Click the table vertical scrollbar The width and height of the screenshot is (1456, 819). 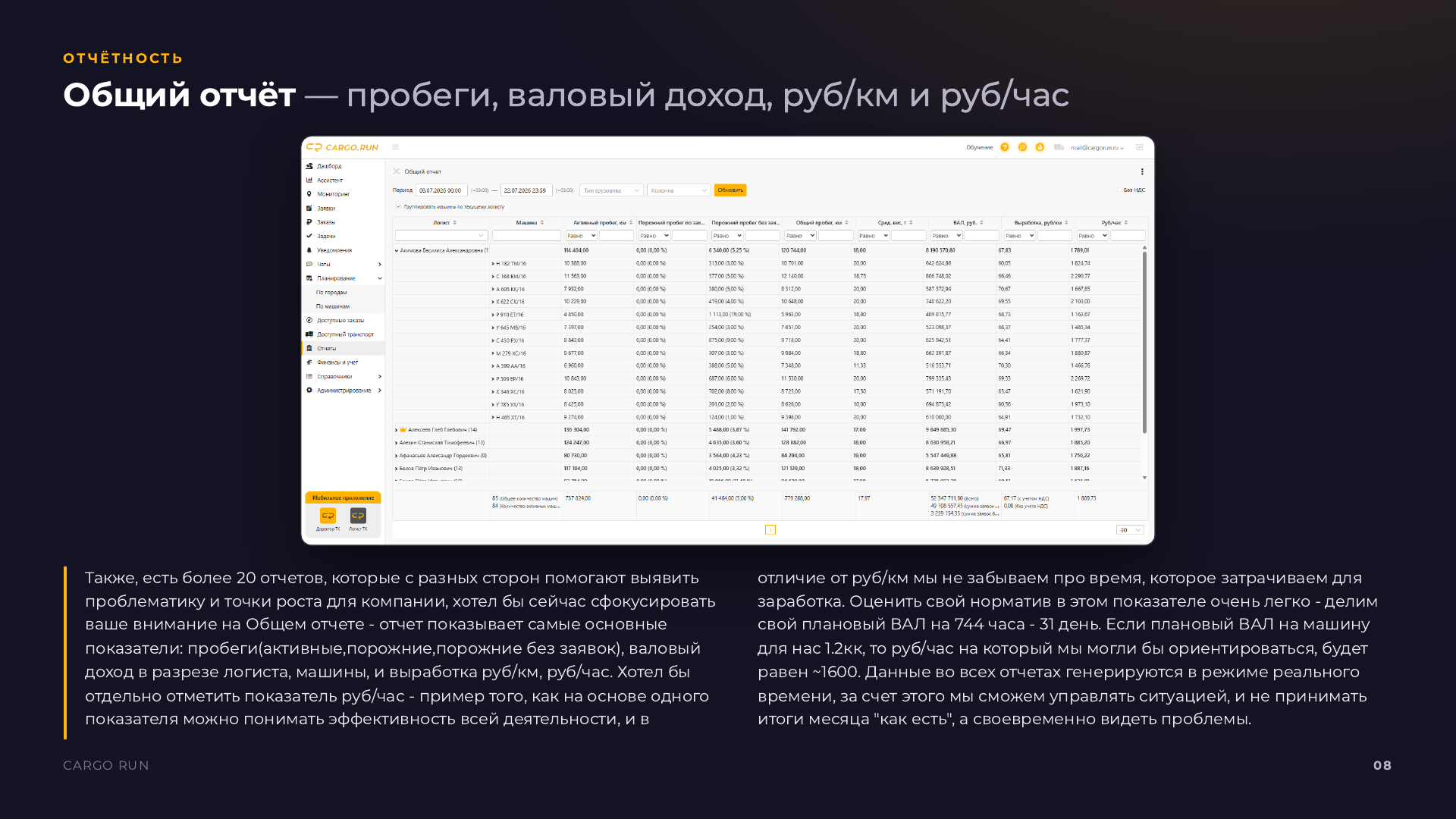tap(1144, 341)
